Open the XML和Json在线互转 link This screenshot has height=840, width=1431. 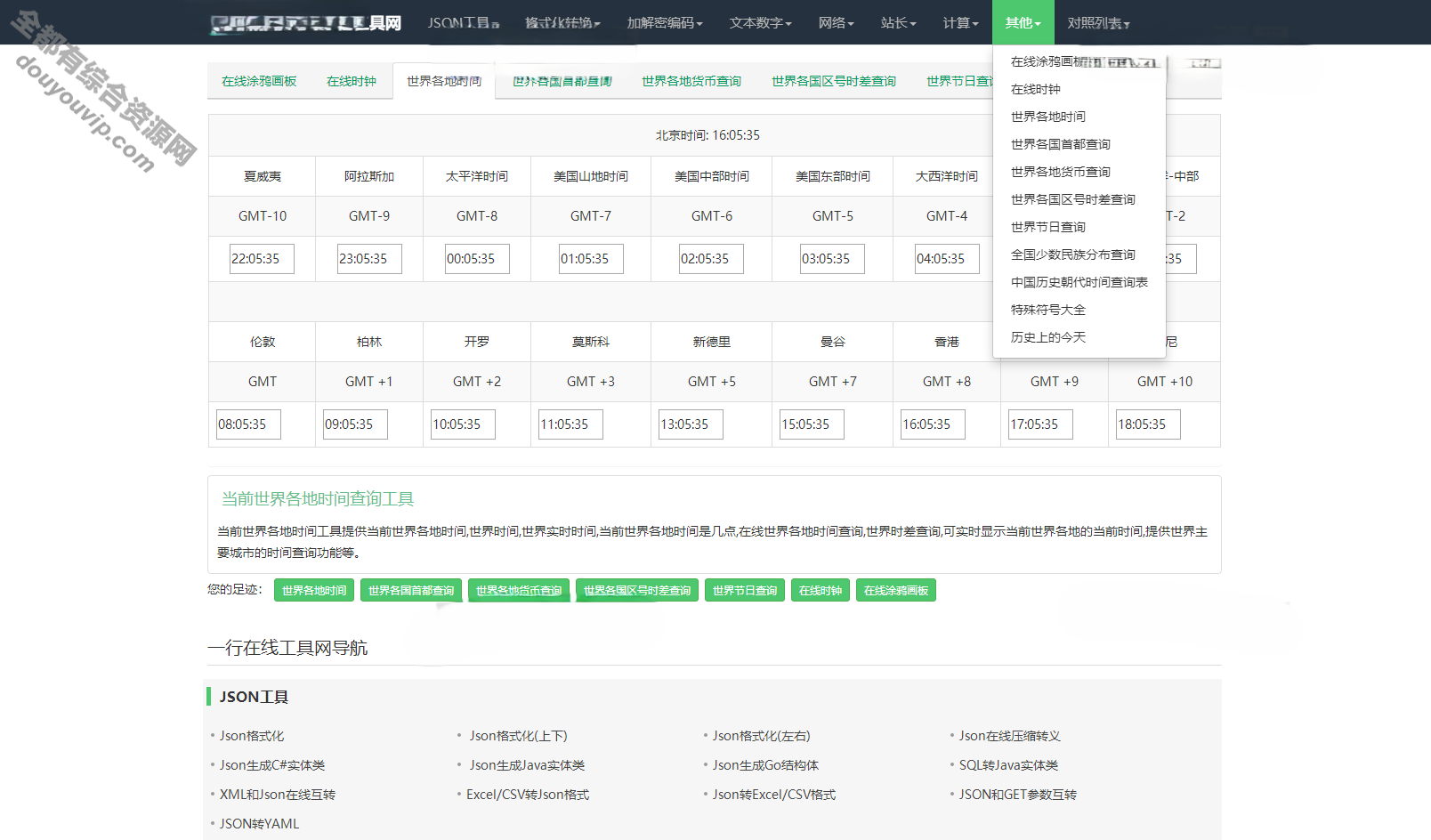(x=278, y=795)
